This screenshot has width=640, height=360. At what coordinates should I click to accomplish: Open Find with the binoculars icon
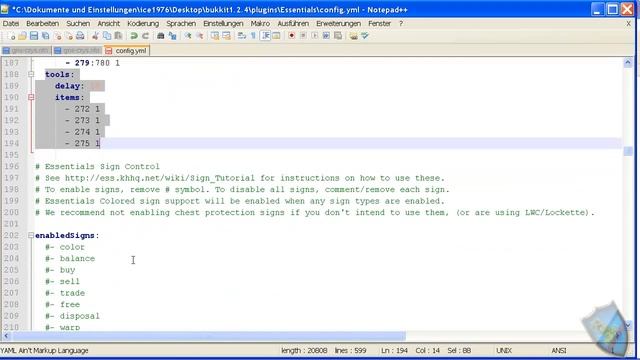160,36
